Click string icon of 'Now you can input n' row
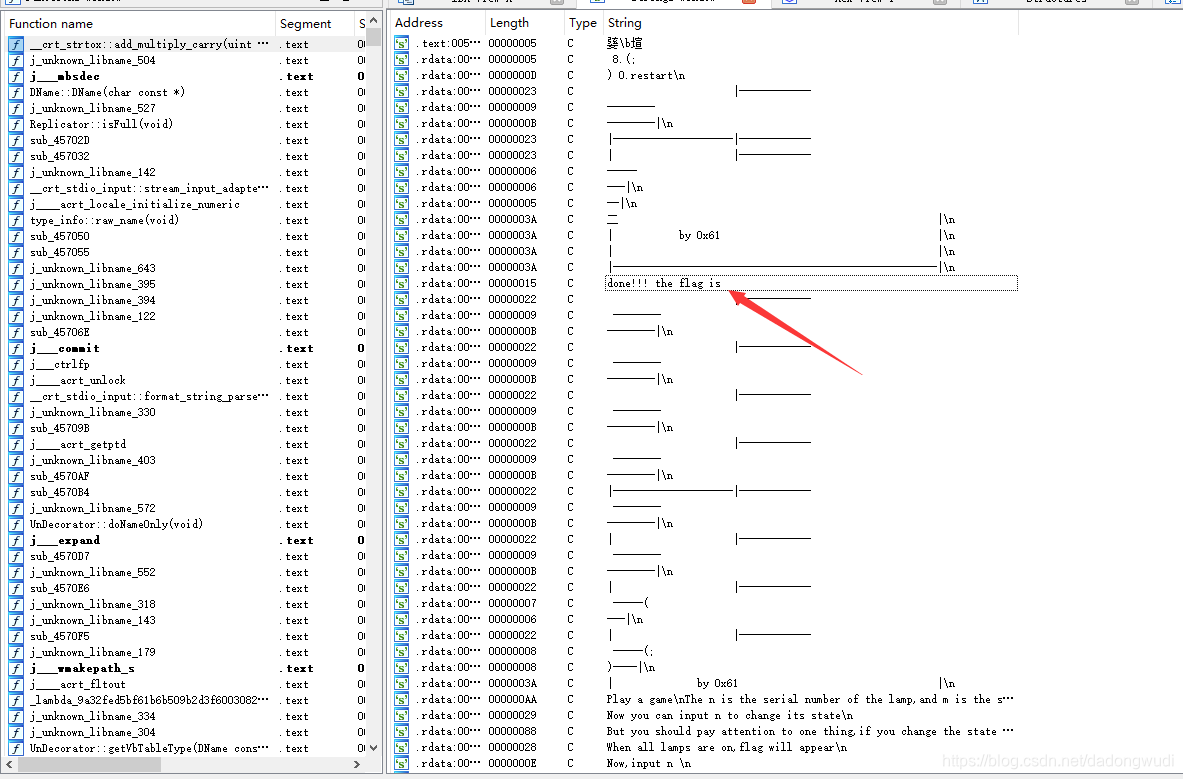1183x779 pixels. [401, 716]
